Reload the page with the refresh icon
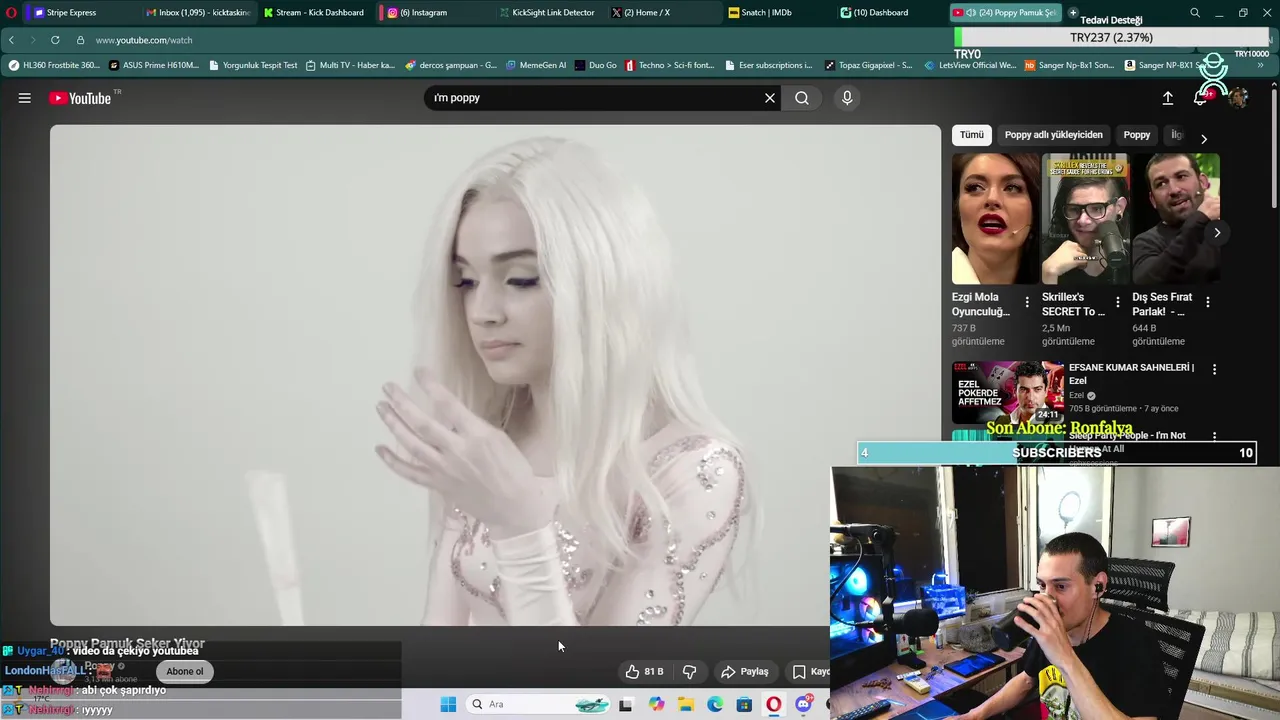The height and width of the screenshot is (720, 1280). click(x=55, y=40)
